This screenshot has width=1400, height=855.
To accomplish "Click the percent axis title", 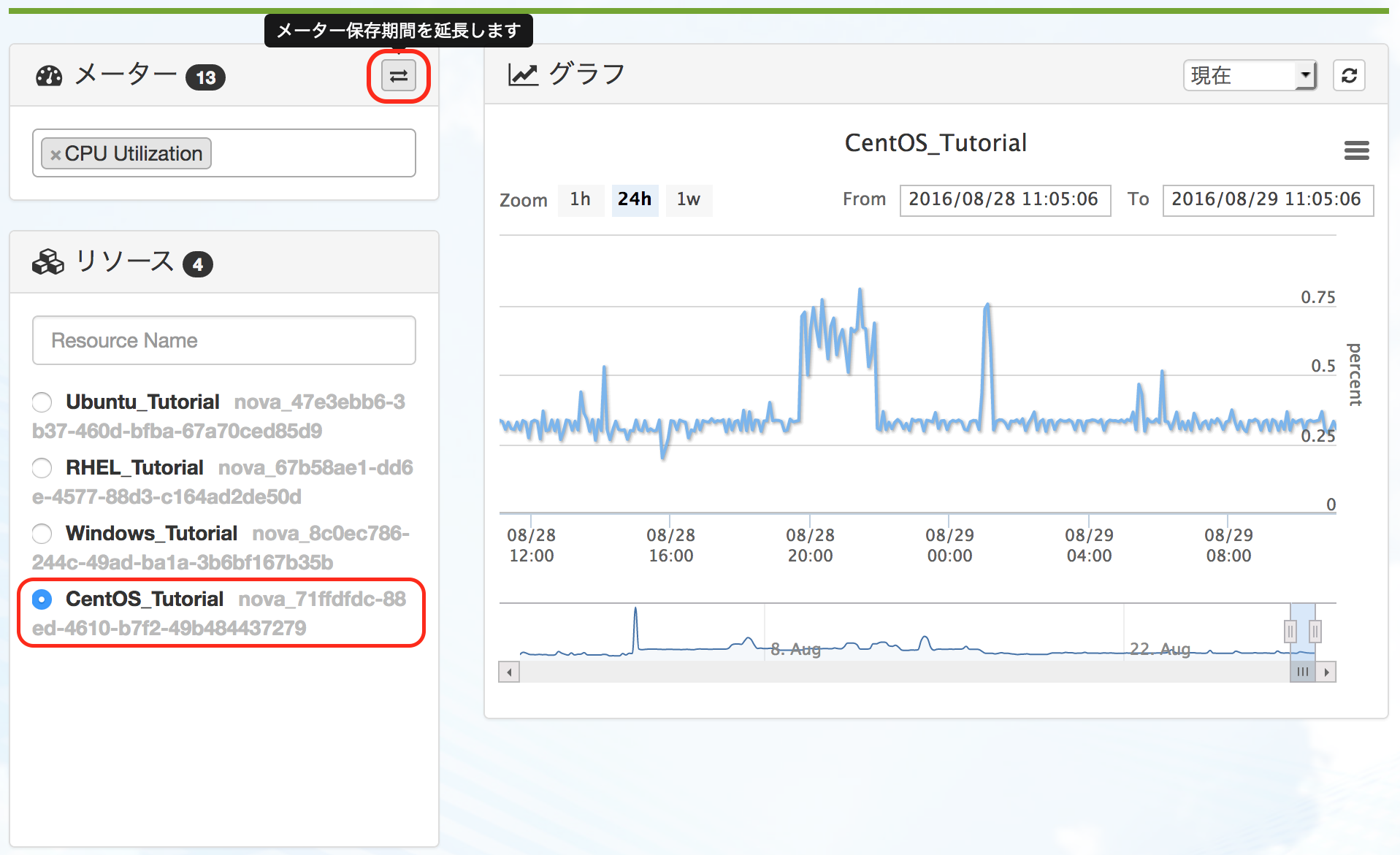I will [1355, 375].
